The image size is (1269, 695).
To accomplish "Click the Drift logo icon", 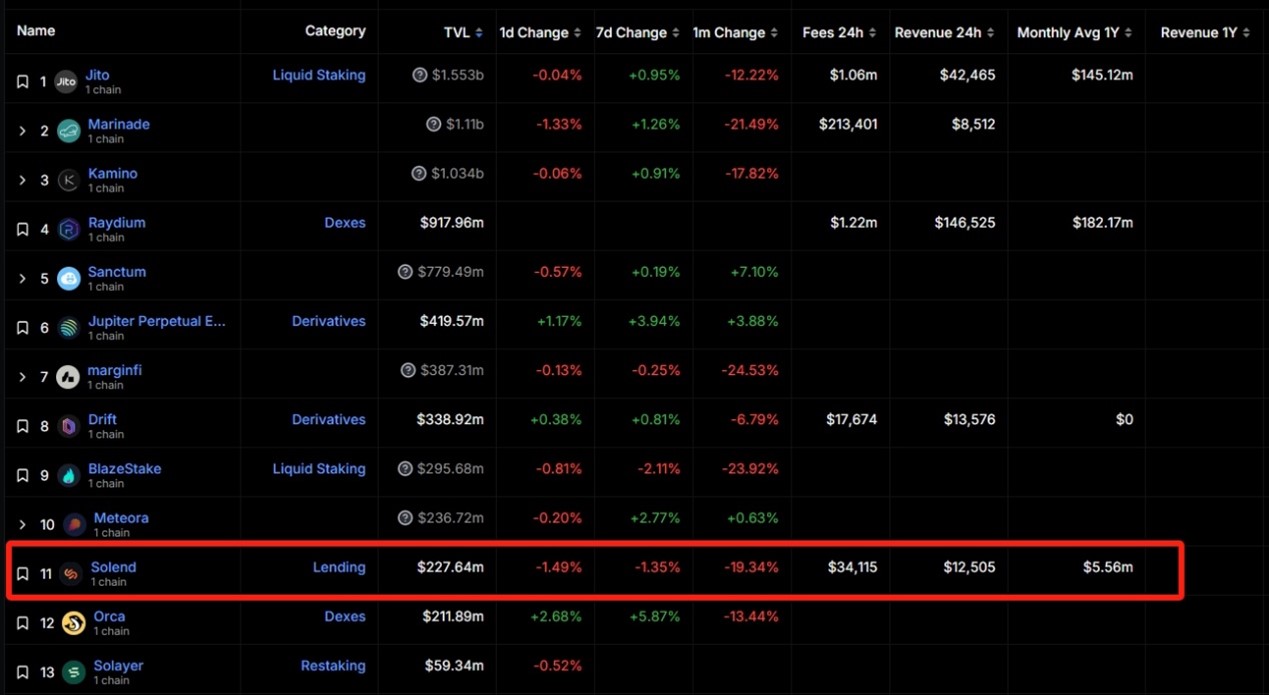I will 68,426.
